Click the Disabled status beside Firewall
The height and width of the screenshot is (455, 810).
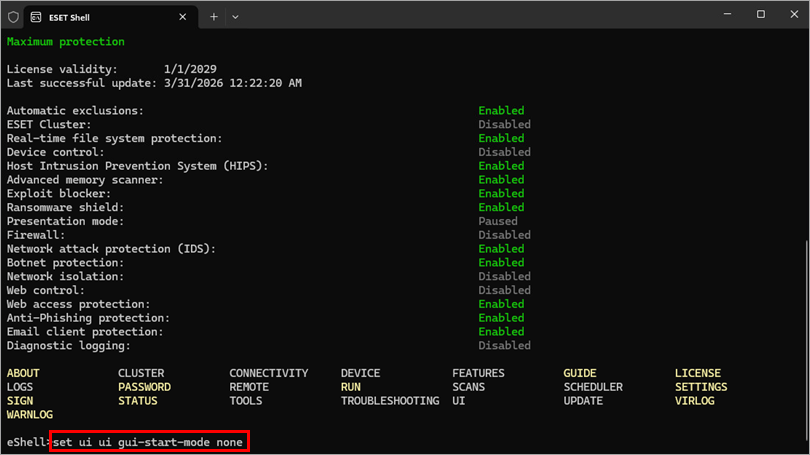click(x=504, y=235)
